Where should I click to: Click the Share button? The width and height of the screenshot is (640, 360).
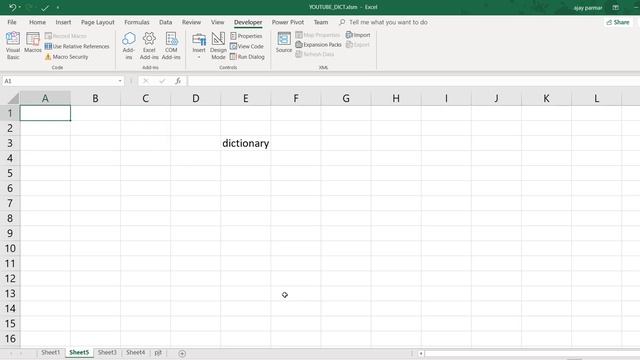(618, 22)
